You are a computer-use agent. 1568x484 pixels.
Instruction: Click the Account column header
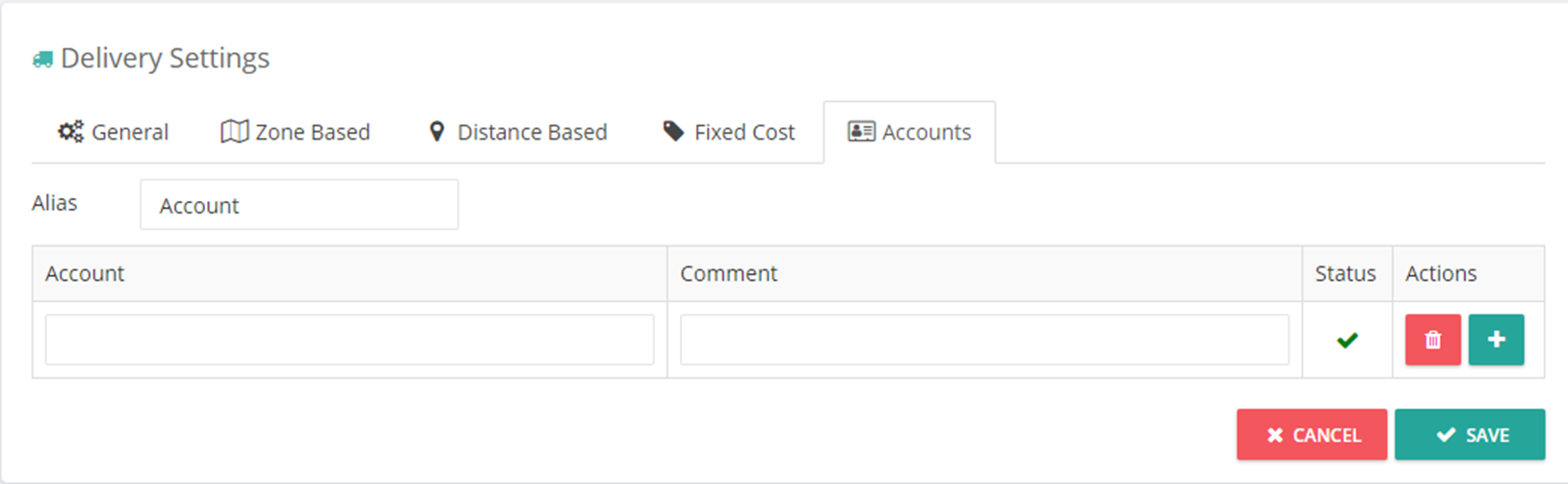[85, 273]
